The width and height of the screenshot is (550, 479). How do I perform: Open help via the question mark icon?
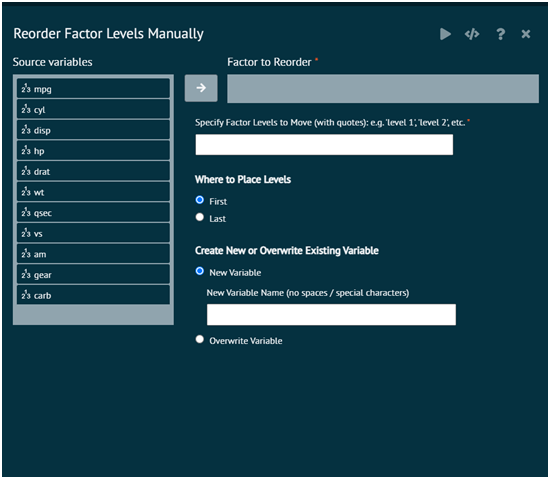pyautogui.click(x=501, y=34)
